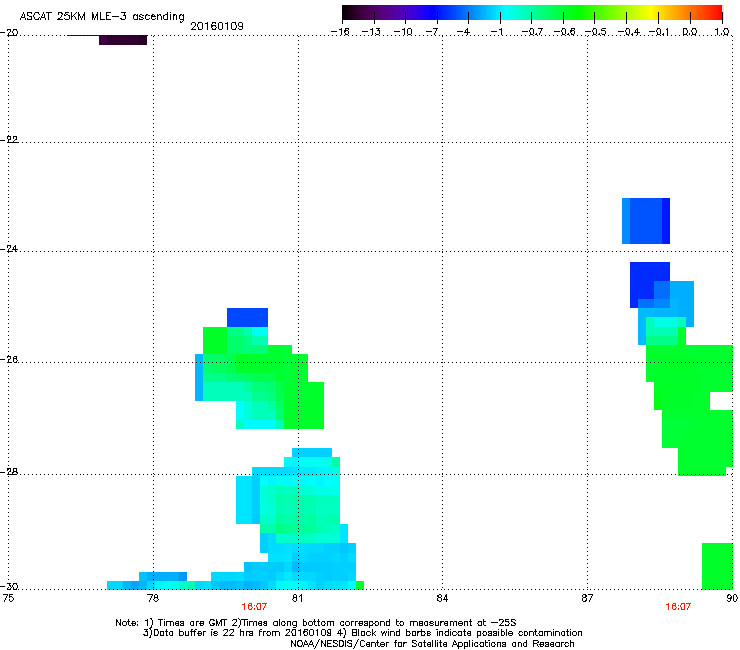Select the -0.1 color bar tick label
Viewport: 740px width, 650px height.
click(x=659, y=32)
